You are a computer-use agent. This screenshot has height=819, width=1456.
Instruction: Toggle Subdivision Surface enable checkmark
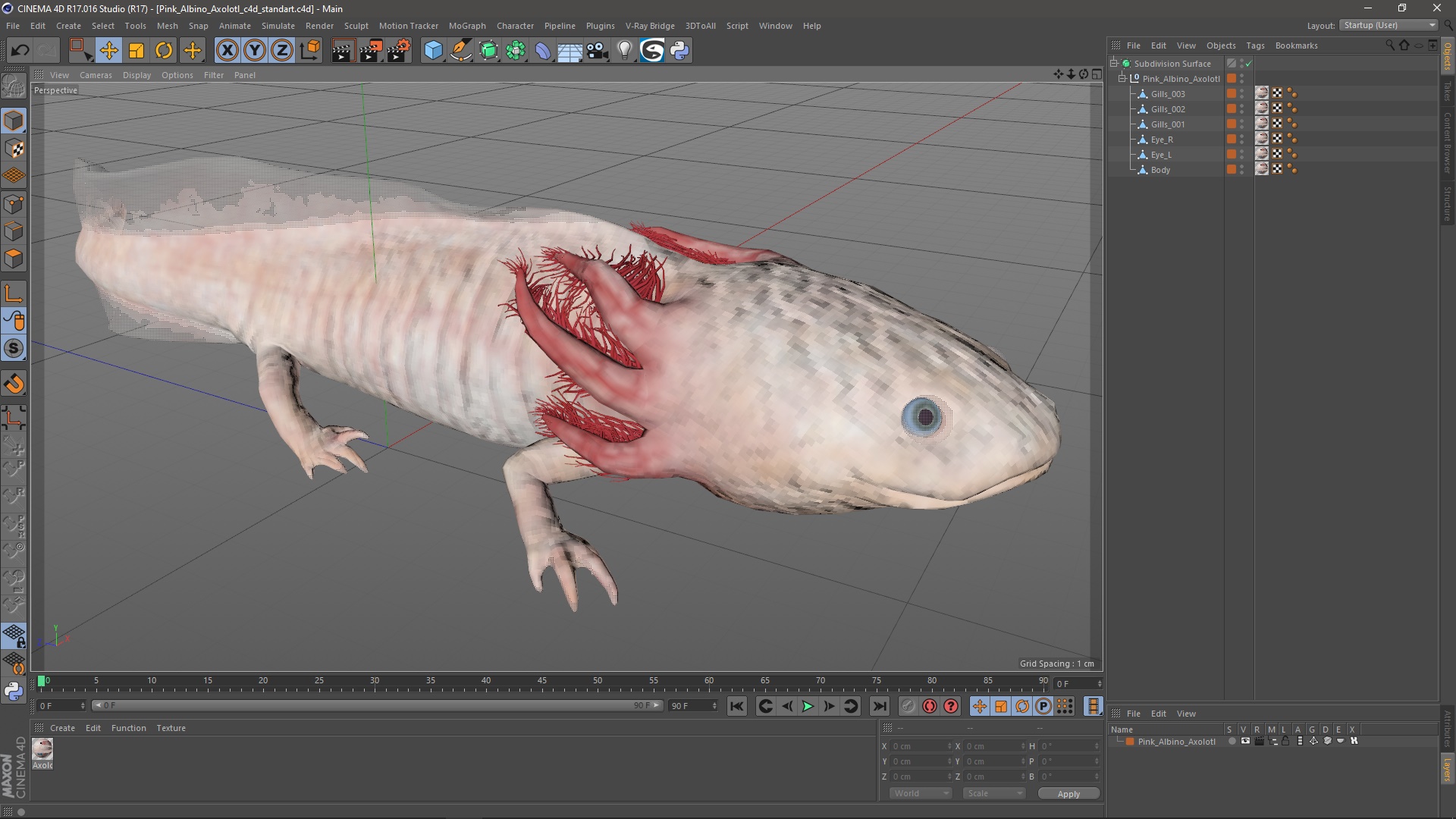pos(1249,64)
